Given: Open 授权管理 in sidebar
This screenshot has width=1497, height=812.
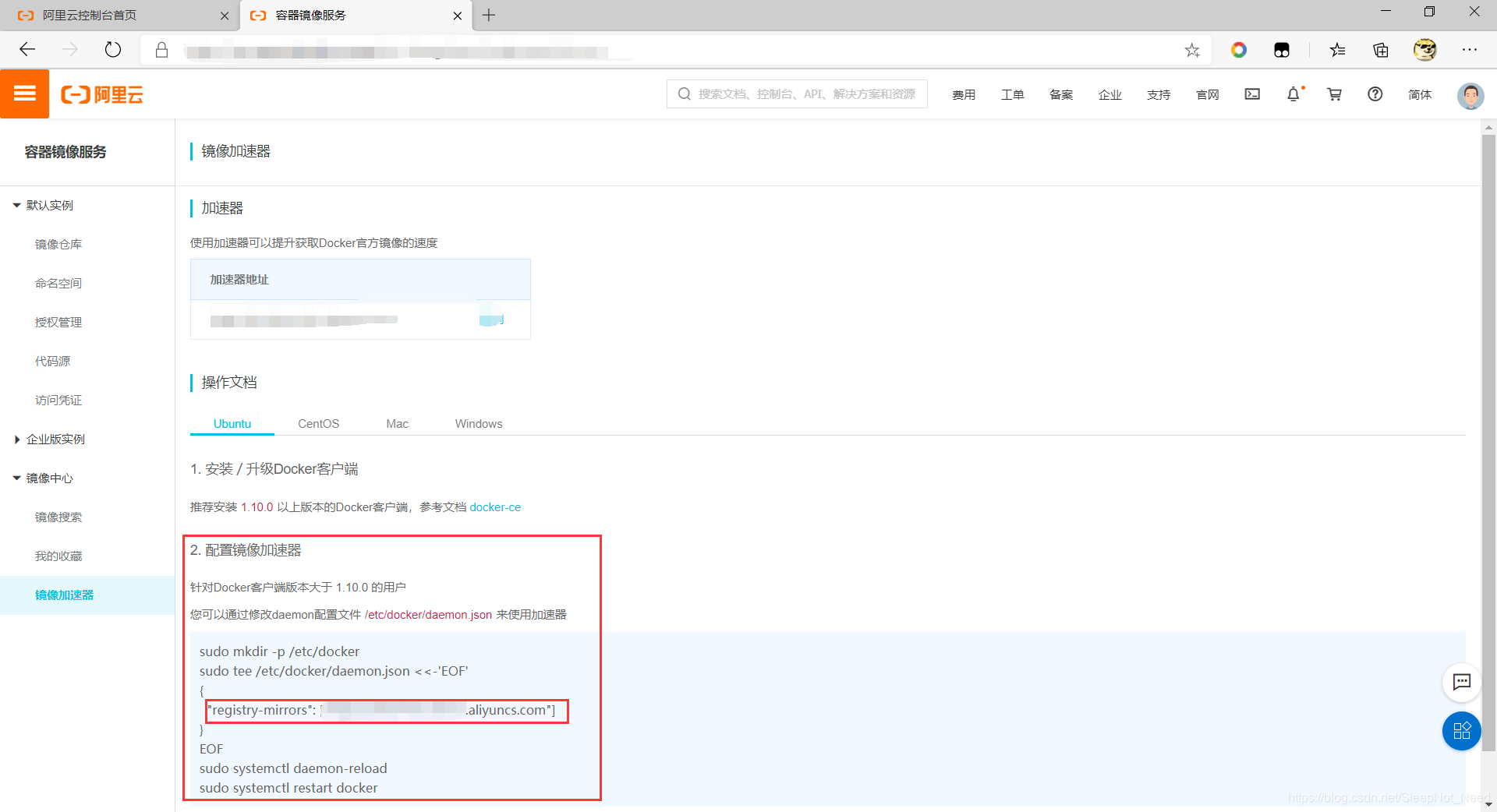Looking at the screenshot, I should (x=58, y=323).
